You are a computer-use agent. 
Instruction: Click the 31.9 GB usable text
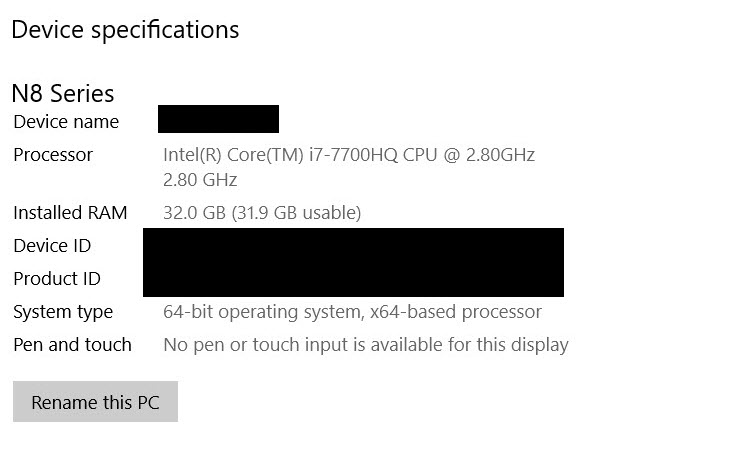297,213
